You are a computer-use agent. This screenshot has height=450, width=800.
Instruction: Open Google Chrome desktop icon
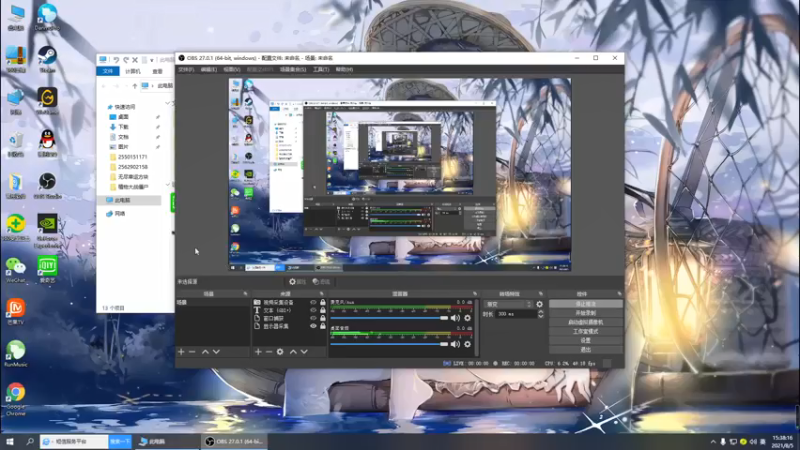[x=15, y=399]
